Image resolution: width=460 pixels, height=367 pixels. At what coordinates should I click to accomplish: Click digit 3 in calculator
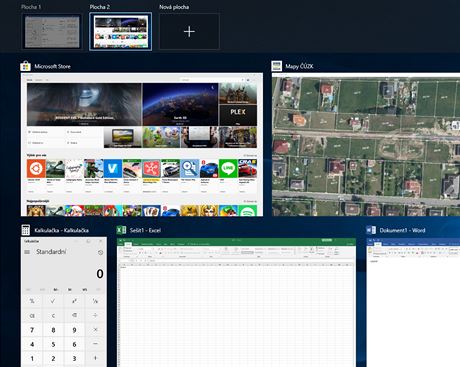[74, 358]
